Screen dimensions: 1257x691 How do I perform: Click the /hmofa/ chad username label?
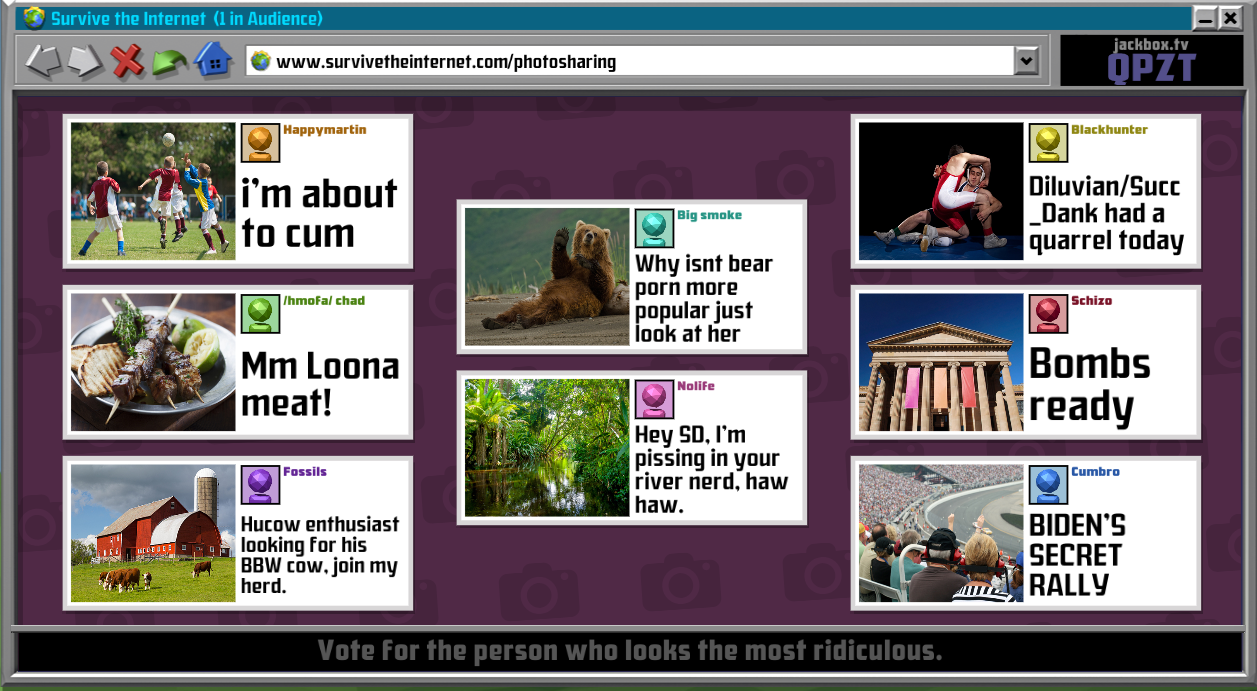coord(324,301)
